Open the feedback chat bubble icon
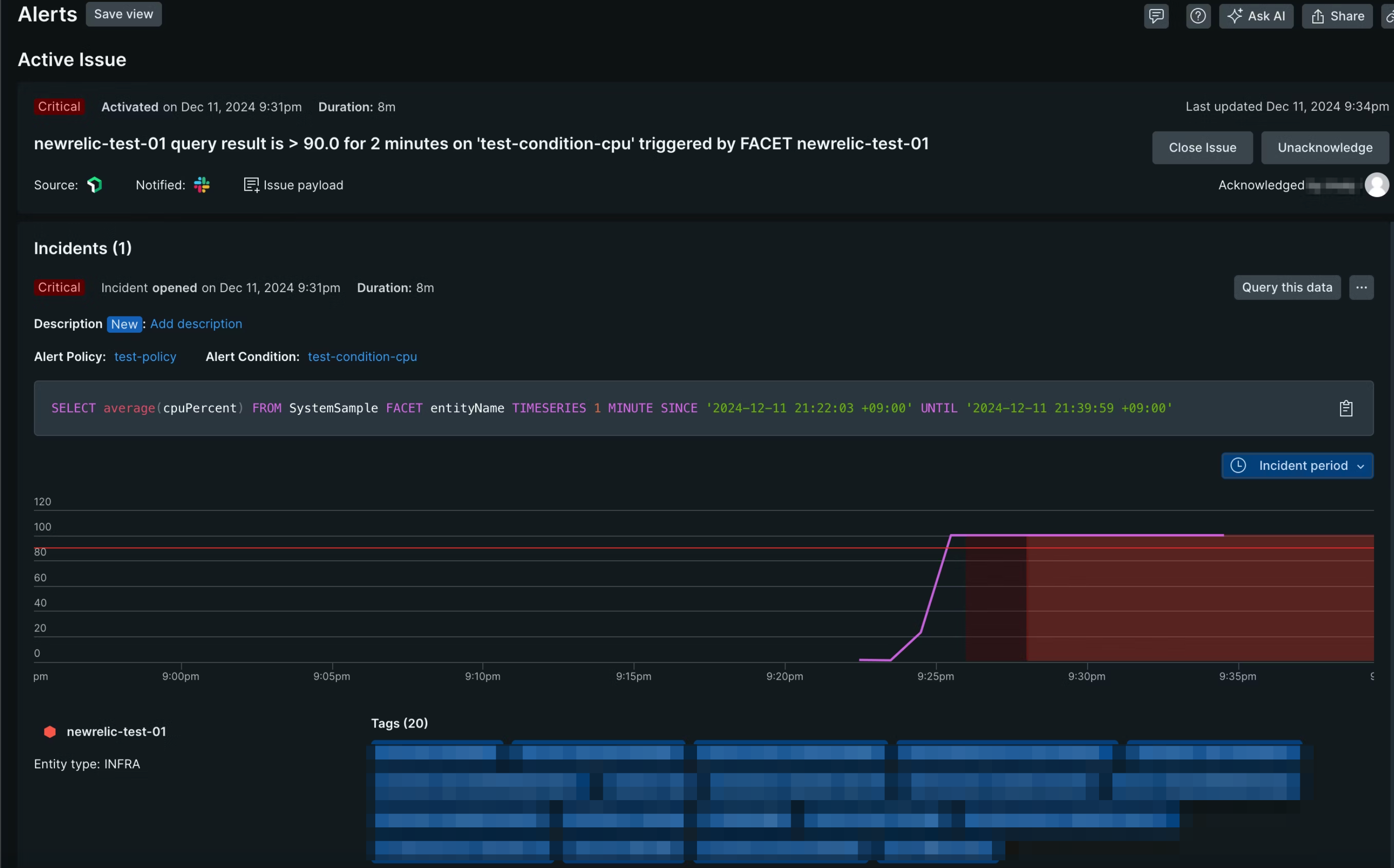Image resolution: width=1394 pixels, height=868 pixels. tap(1156, 15)
